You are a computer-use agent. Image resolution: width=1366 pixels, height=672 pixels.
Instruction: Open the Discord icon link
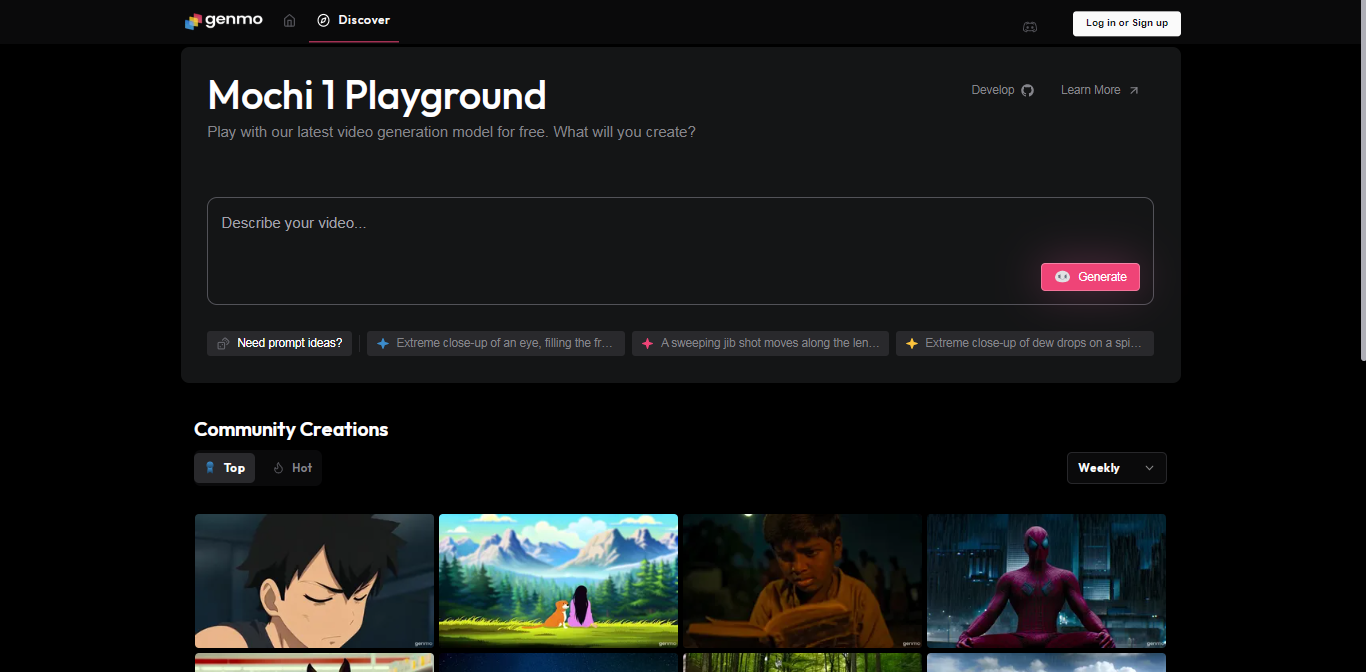click(1029, 26)
